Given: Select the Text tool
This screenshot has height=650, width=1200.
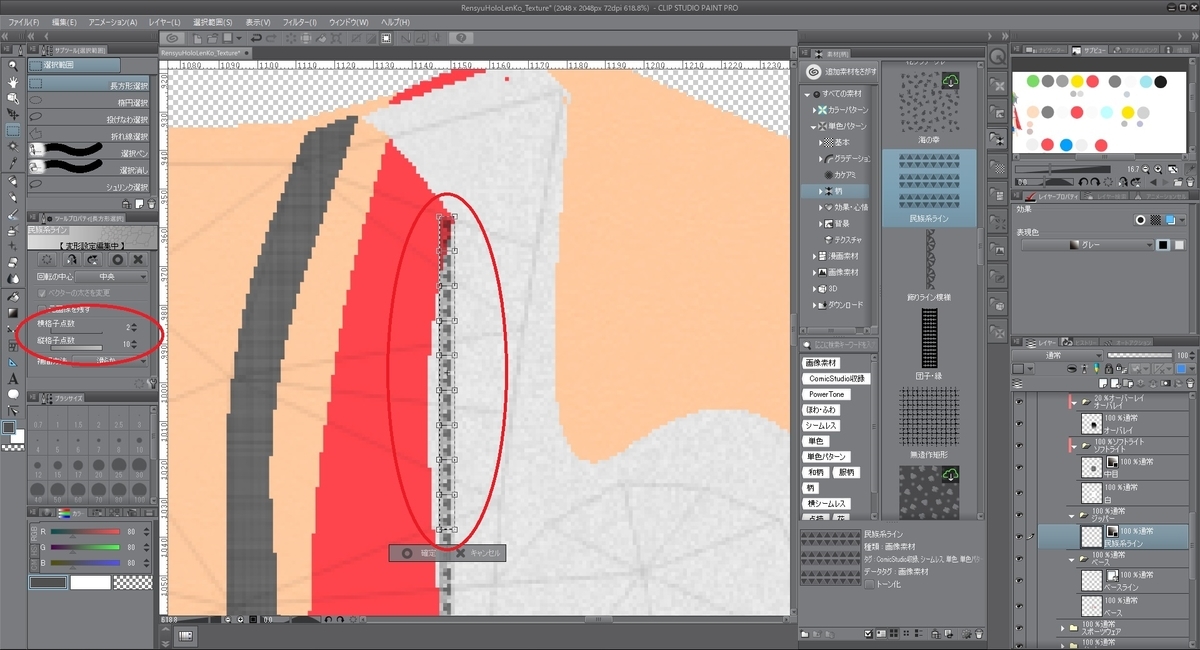Looking at the screenshot, I should [13, 379].
